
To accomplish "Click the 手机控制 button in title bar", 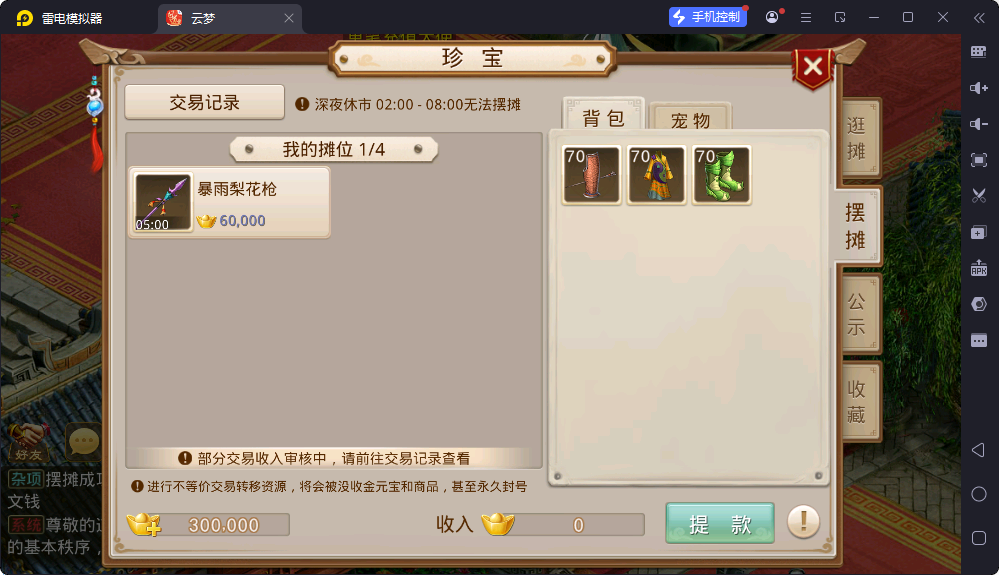I will [x=708, y=17].
